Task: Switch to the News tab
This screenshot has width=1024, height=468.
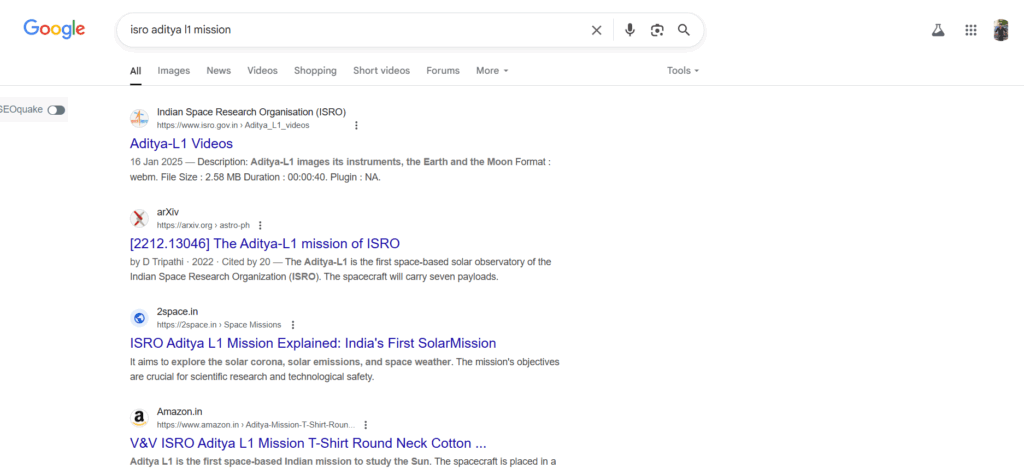Action: click(x=219, y=70)
